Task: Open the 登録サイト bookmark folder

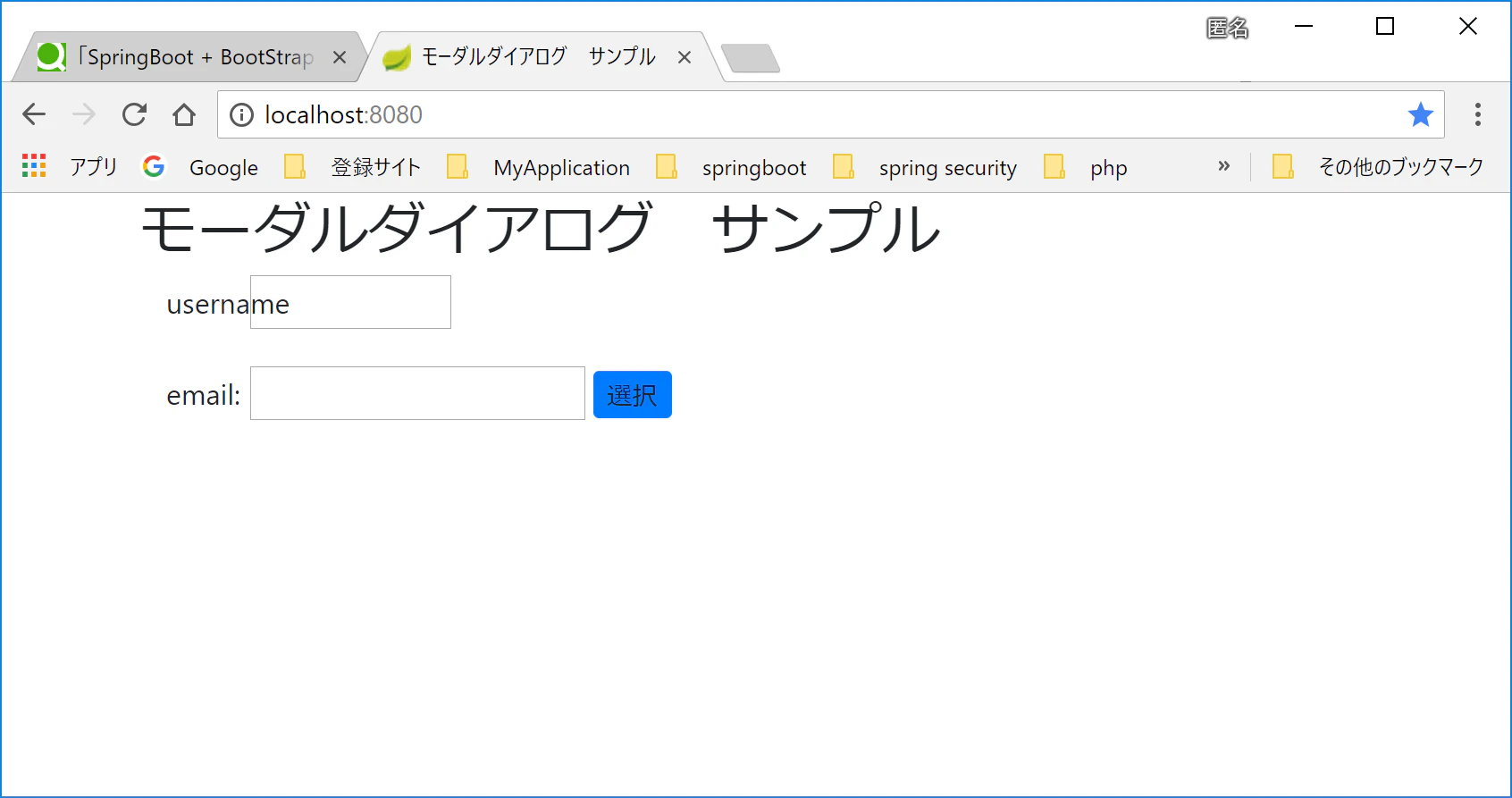Action: [x=352, y=167]
